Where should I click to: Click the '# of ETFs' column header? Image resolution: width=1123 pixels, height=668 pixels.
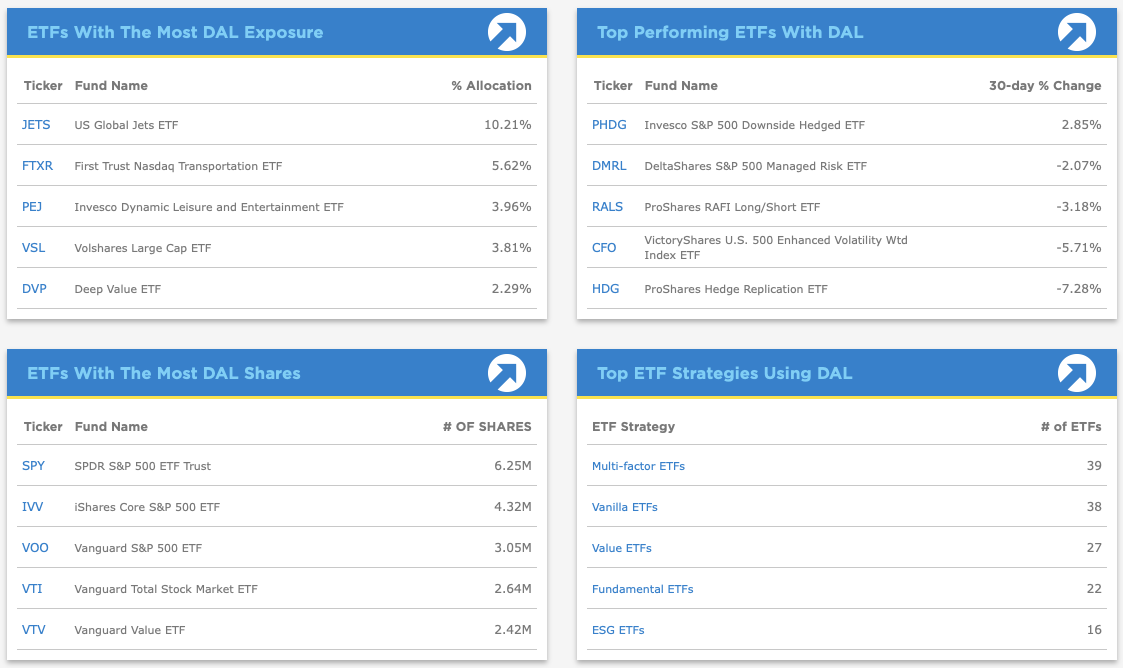click(x=1071, y=427)
